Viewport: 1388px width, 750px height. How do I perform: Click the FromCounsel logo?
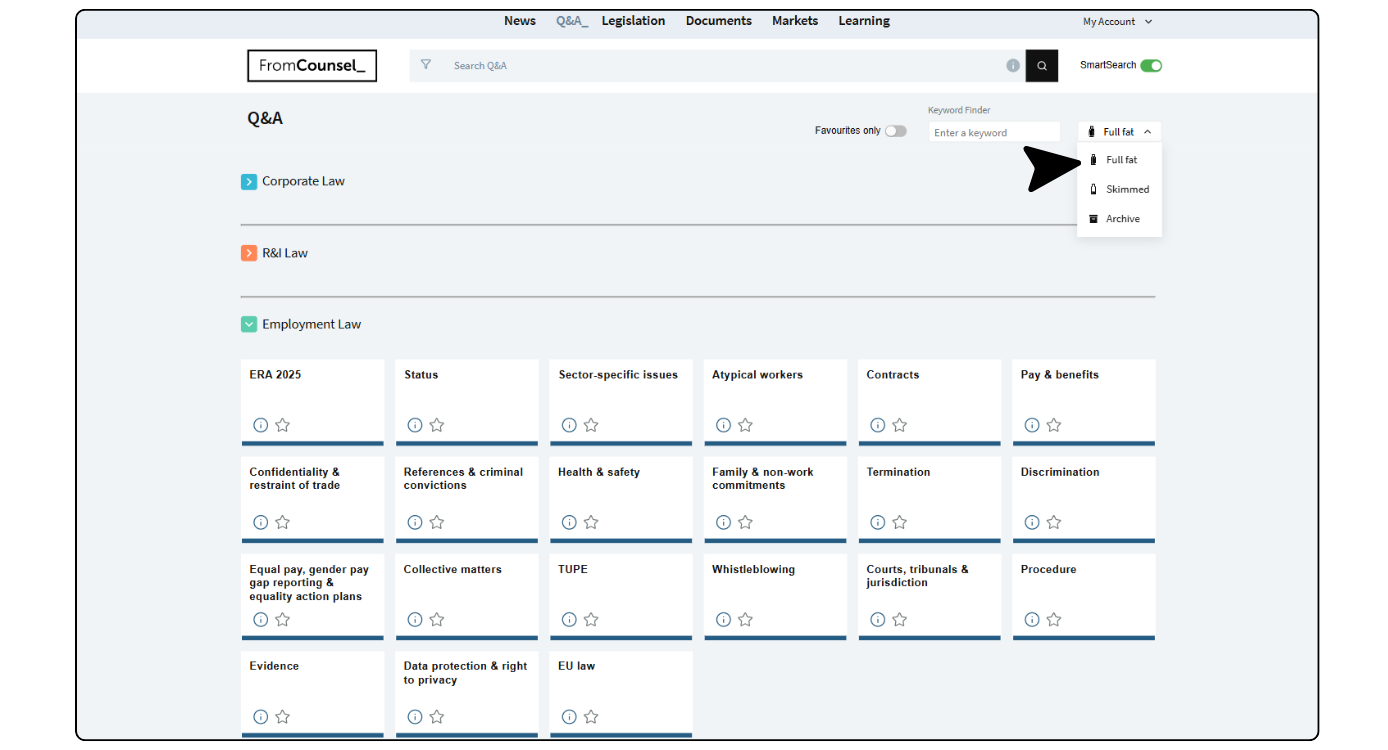click(312, 66)
